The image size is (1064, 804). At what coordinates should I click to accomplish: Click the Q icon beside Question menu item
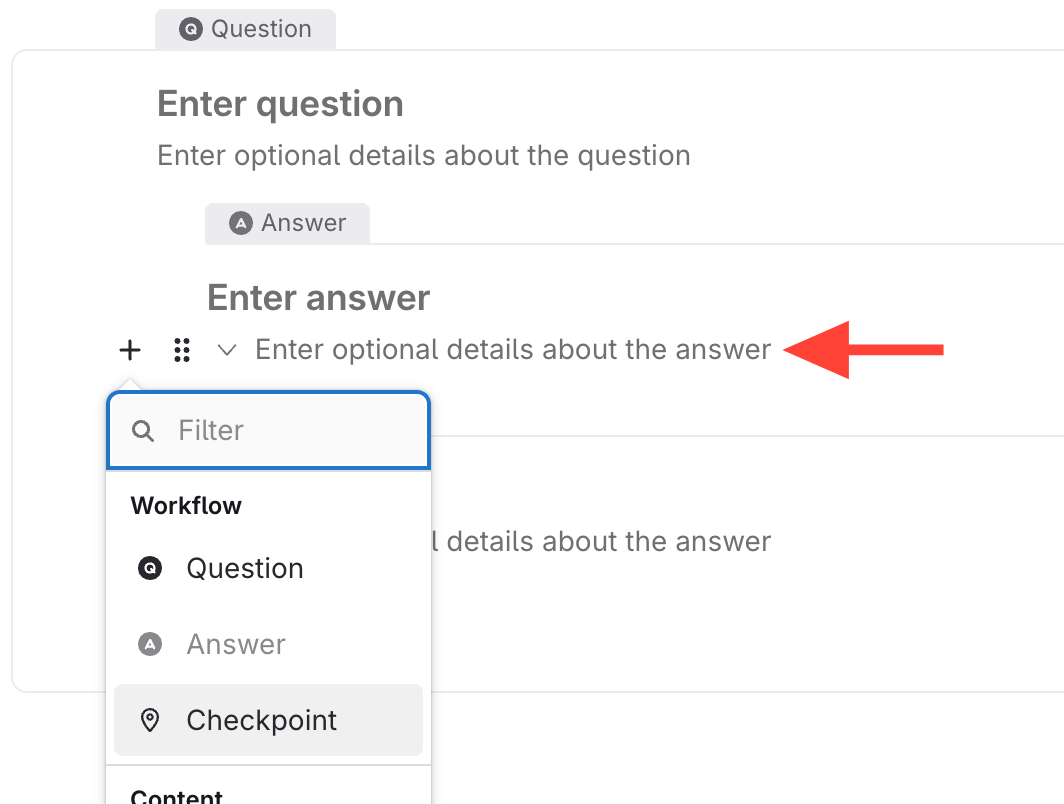click(150, 569)
